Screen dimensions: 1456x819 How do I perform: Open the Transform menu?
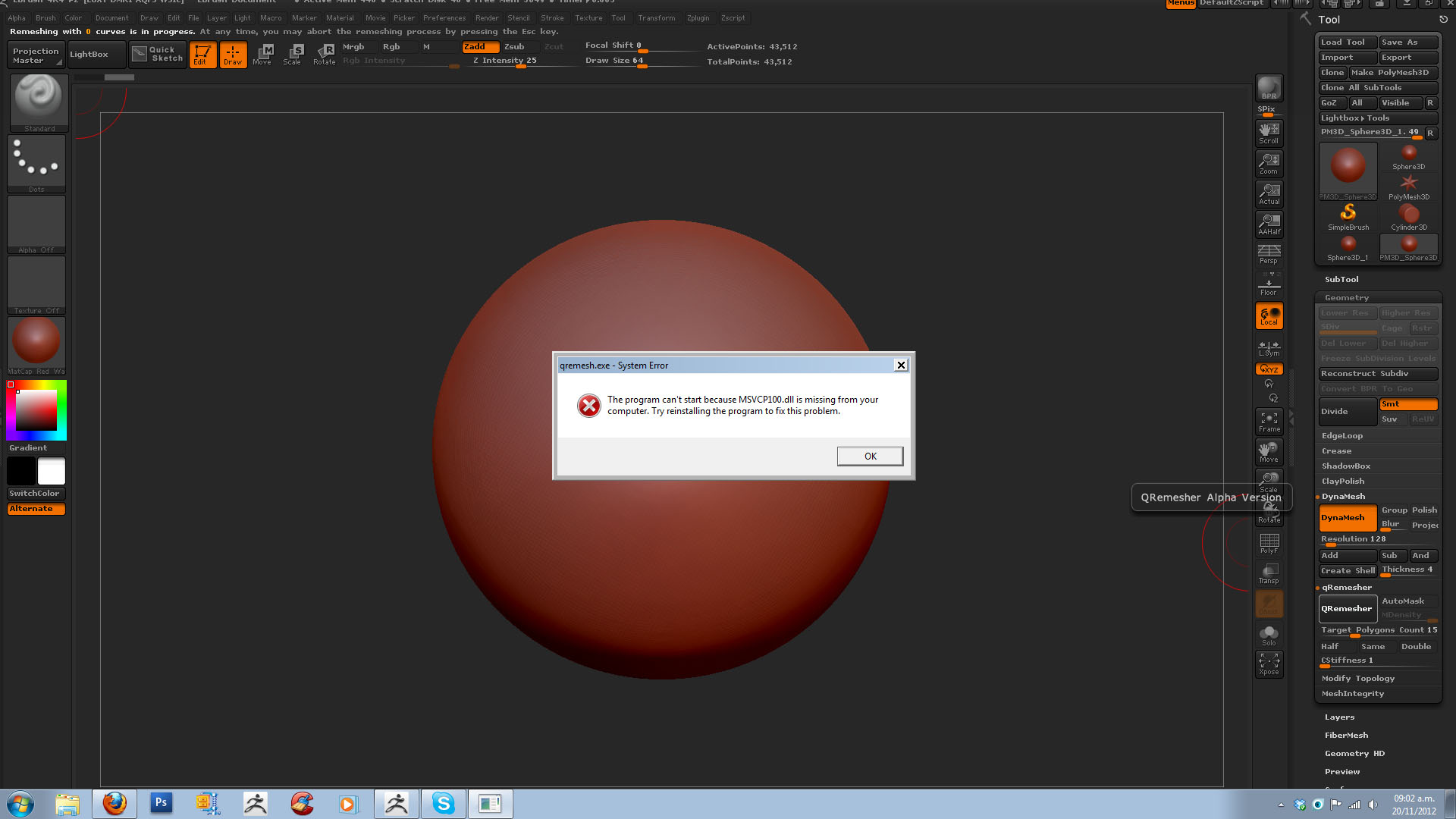(656, 18)
